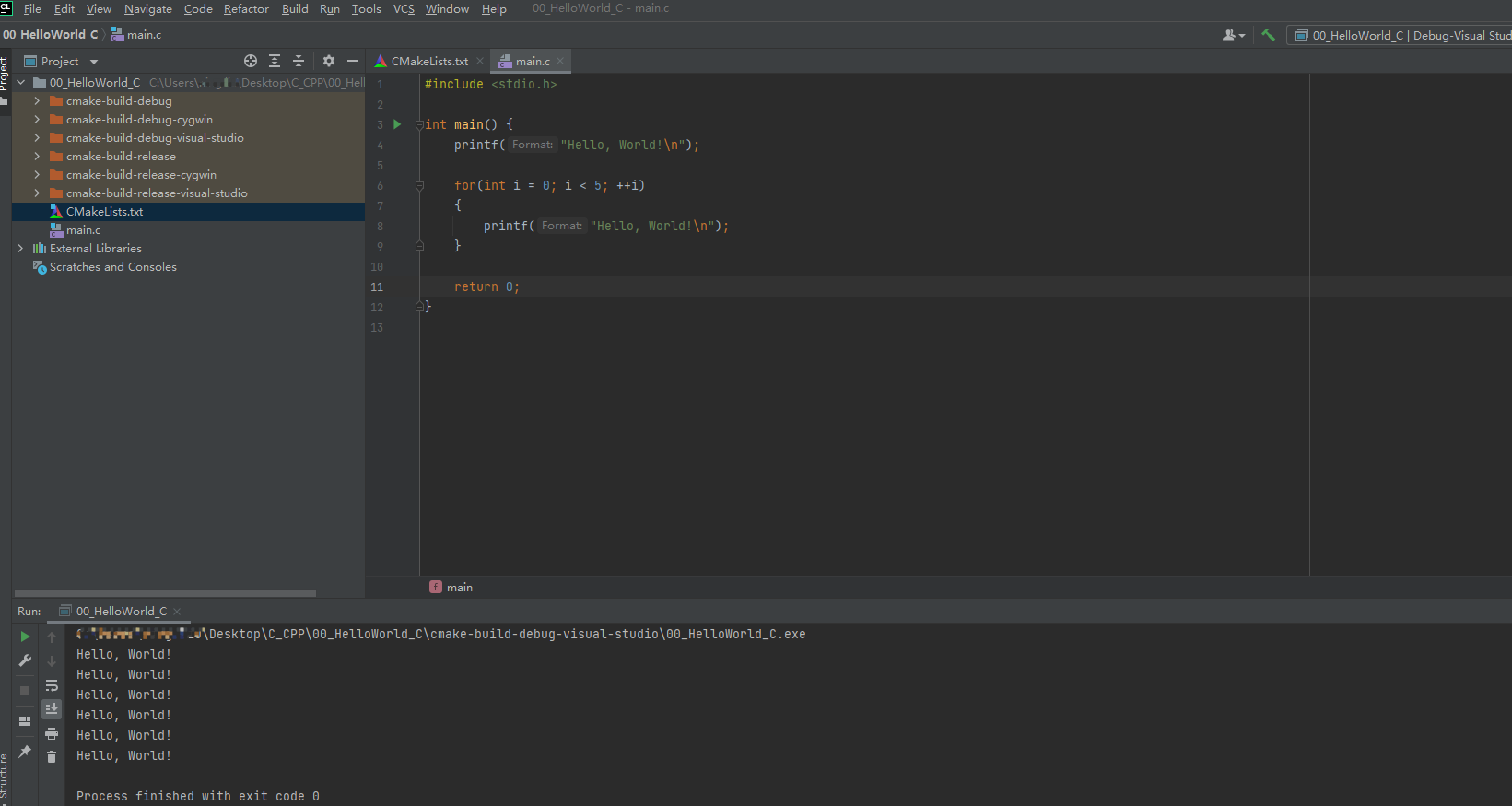This screenshot has width=1512, height=806.
Task: Collapse all items in Project tree
Action: tap(299, 61)
